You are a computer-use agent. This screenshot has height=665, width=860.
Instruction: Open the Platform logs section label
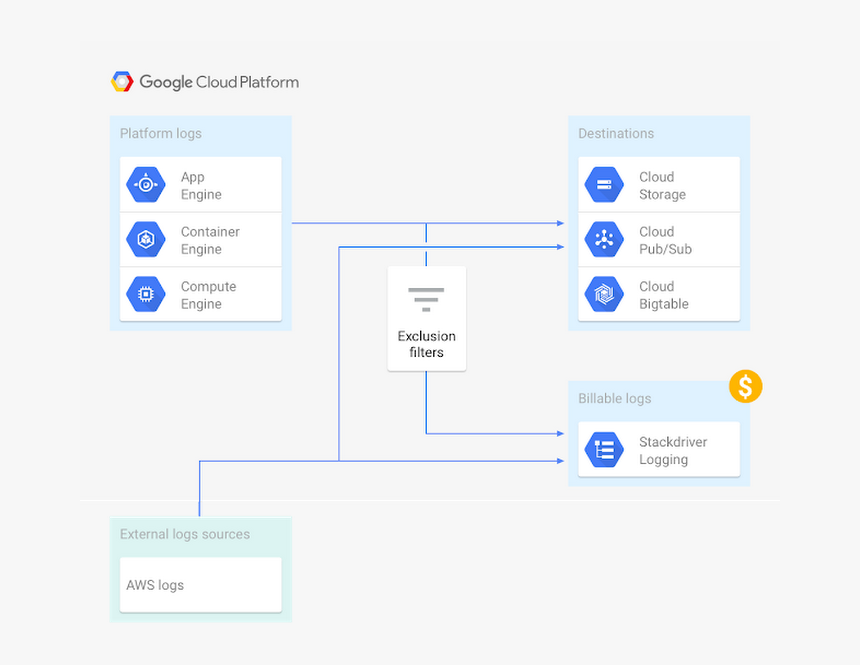[x=160, y=133]
